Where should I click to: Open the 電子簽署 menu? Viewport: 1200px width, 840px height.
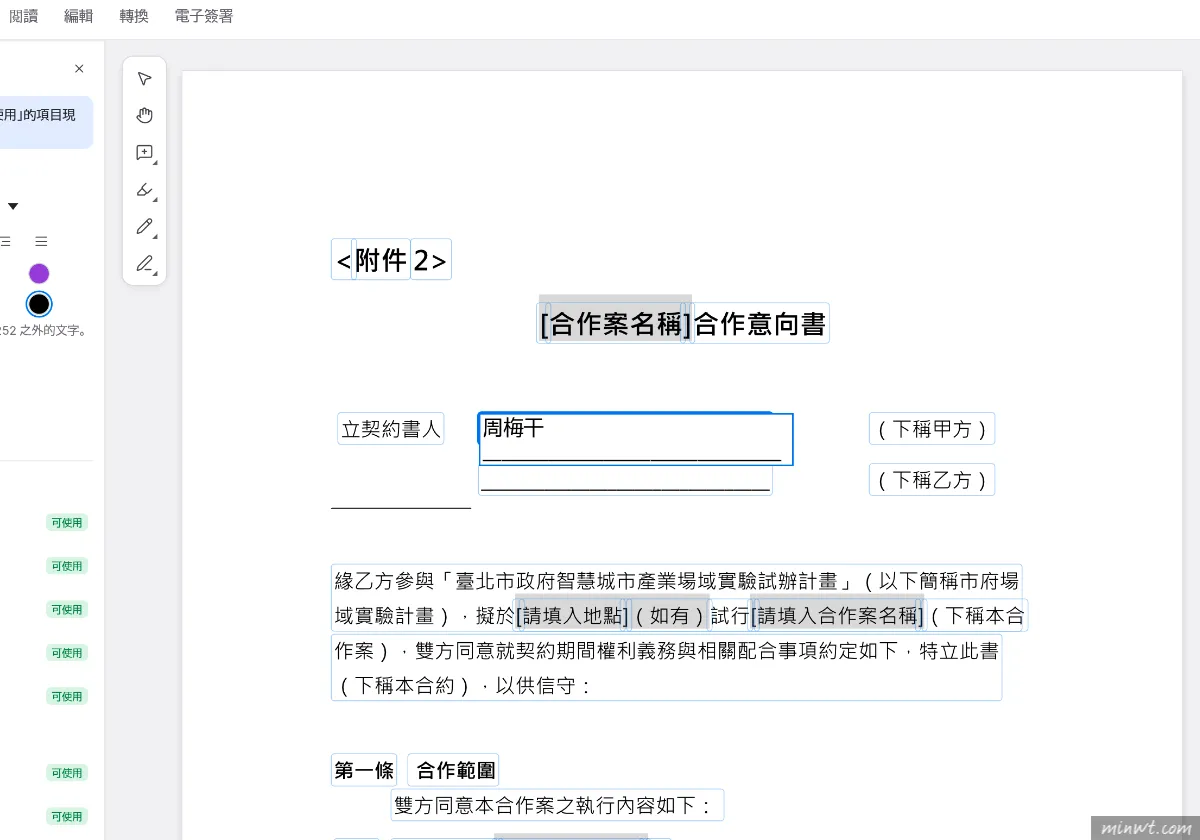(x=204, y=16)
